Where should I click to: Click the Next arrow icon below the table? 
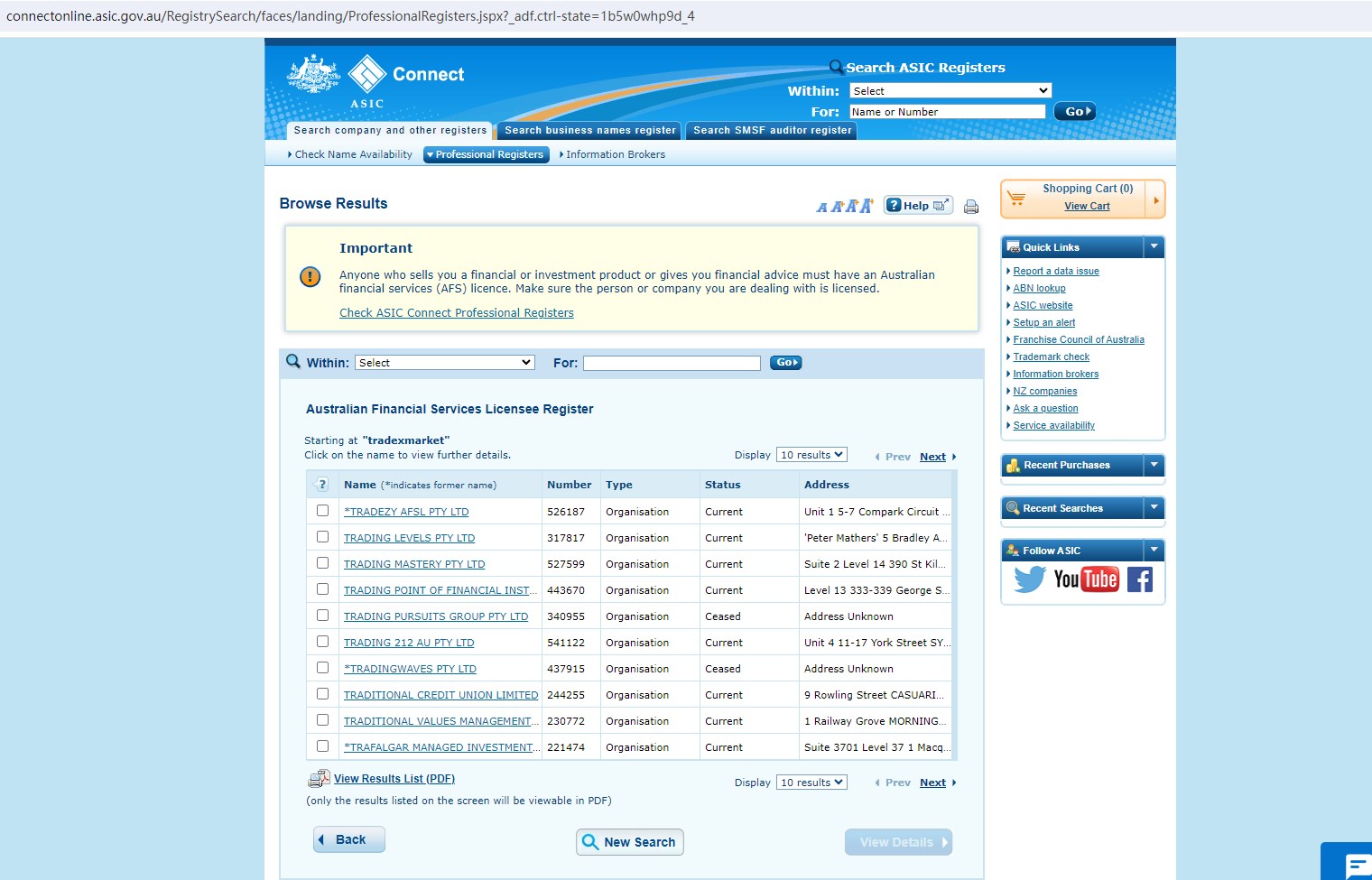pos(954,783)
